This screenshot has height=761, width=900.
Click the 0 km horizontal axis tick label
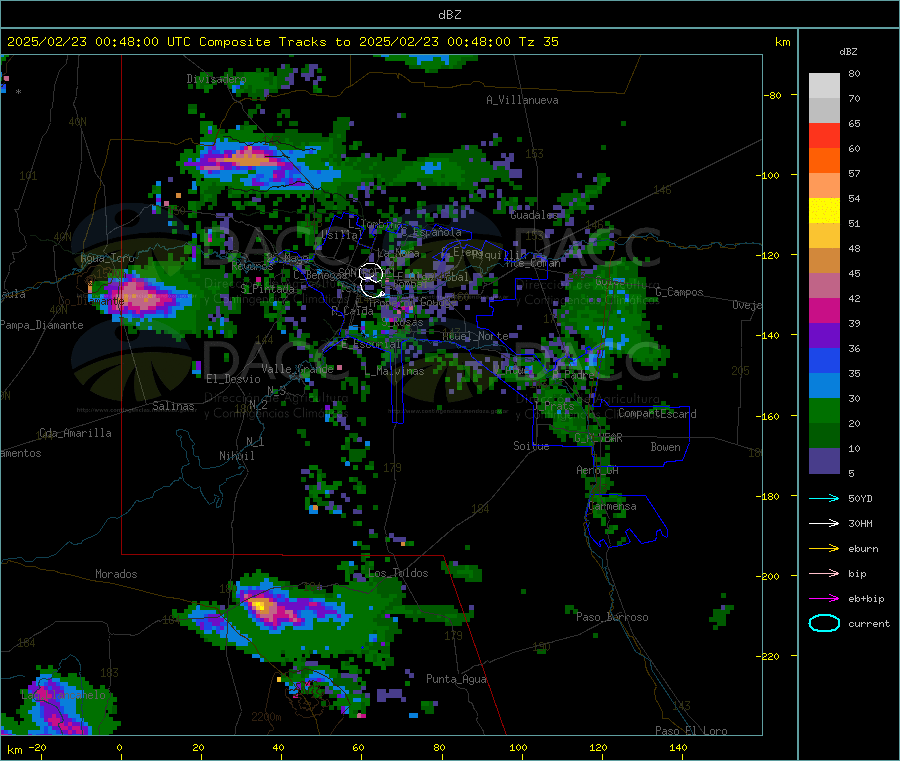pyautogui.click(x=119, y=747)
